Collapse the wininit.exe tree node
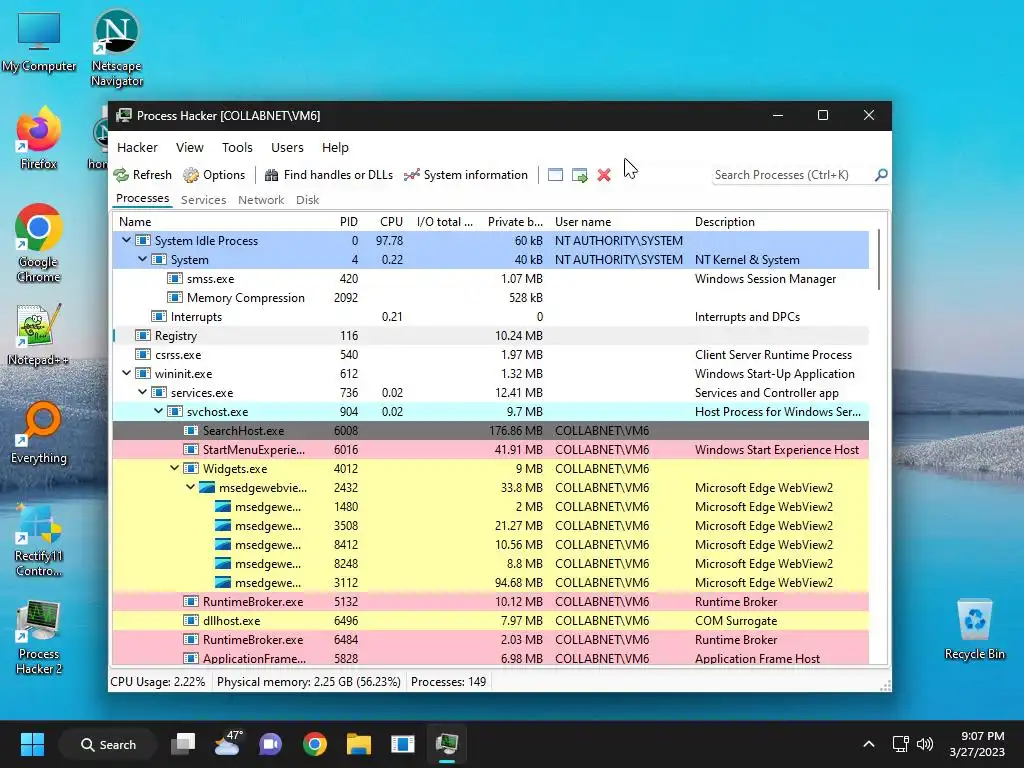Screen dimensions: 1024x768 point(126,374)
